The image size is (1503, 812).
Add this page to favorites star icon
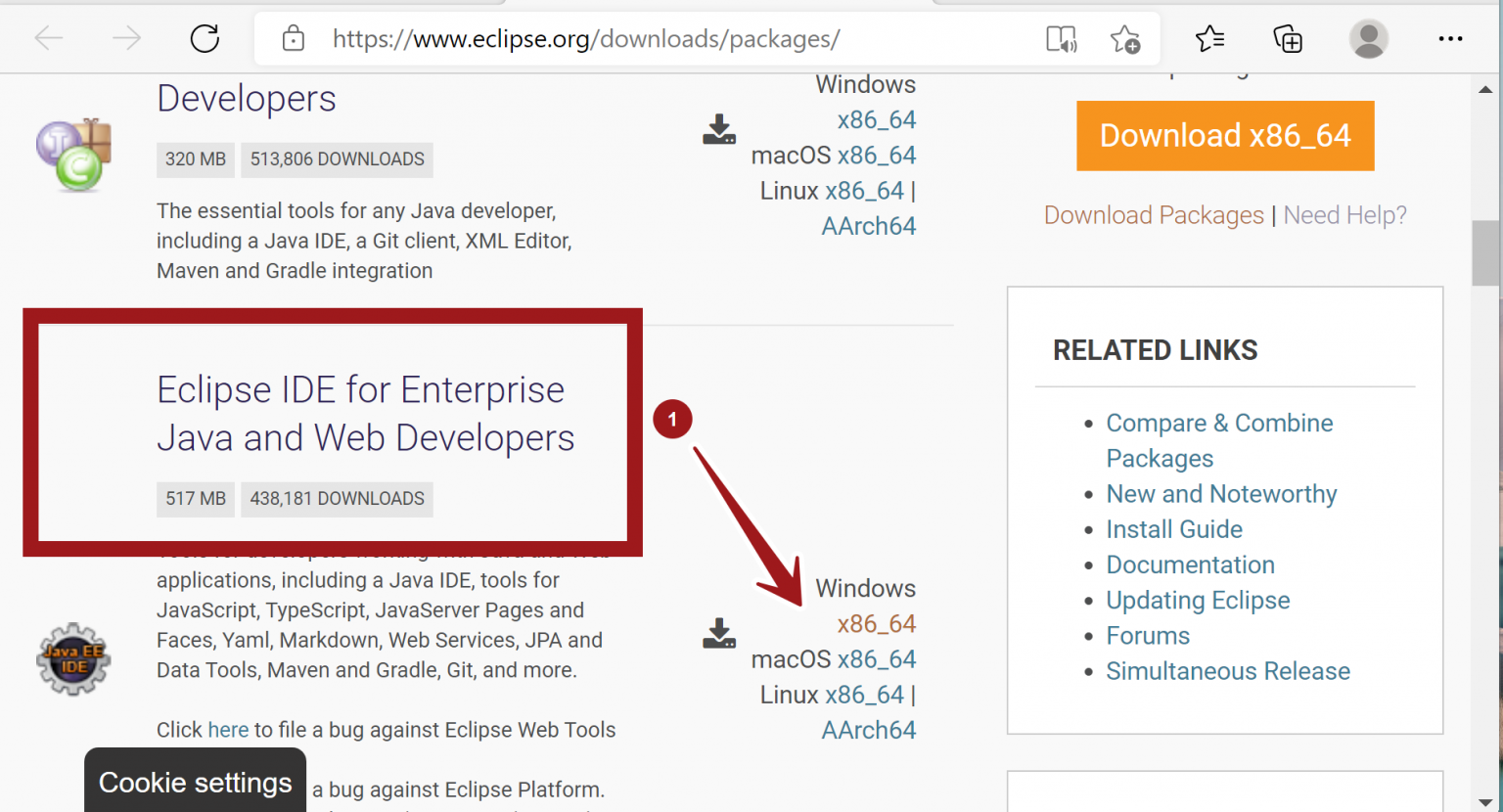[x=1125, y=39]
